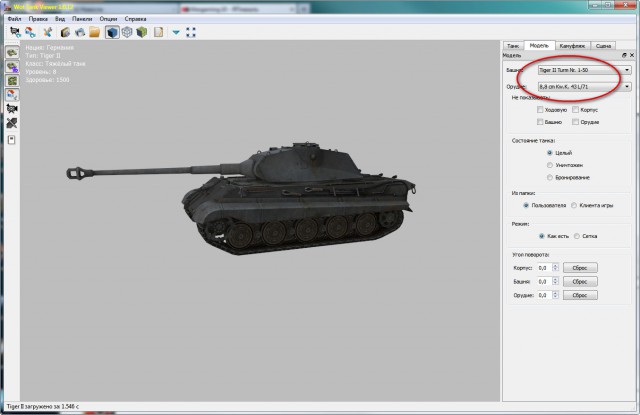
Task: Click the tank-with-magnifier icon in top toolbar
Action: (x=15, y=32)
